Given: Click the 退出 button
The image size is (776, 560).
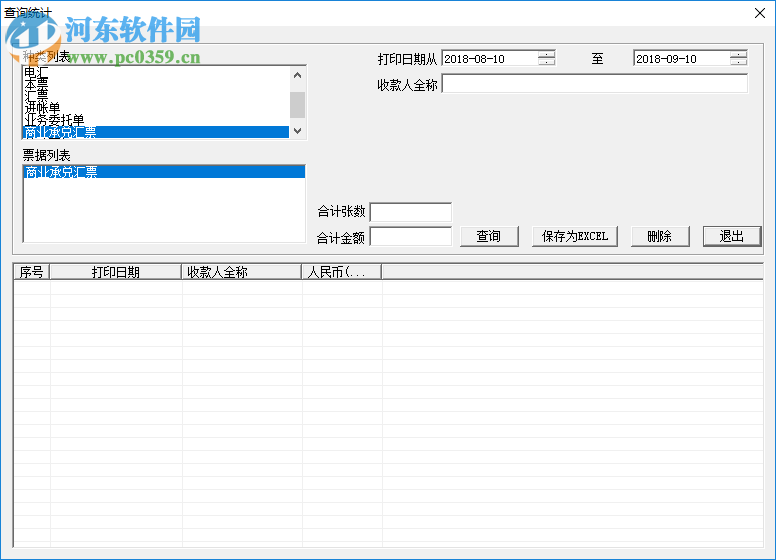Looking at the screenshot, I should (x=731, y=236).
